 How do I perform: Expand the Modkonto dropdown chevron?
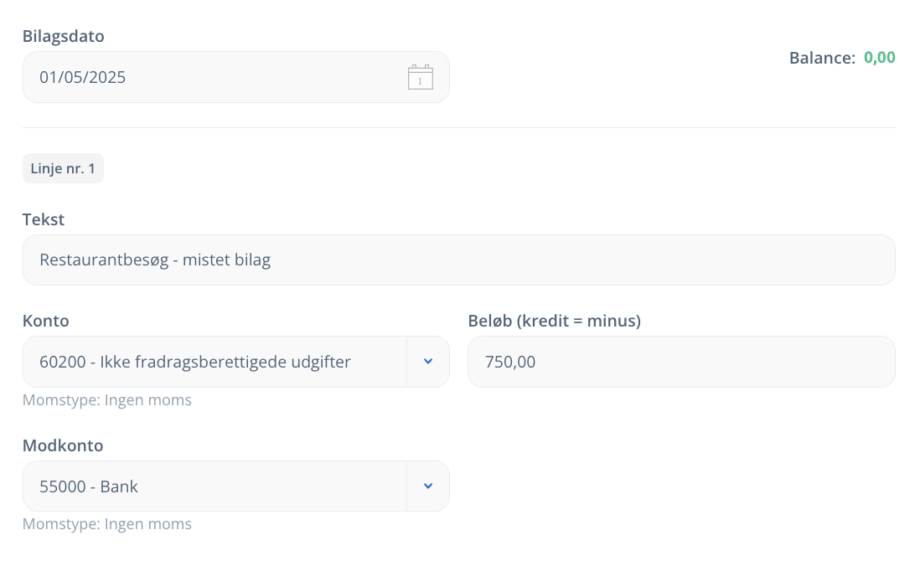point(428,486)
